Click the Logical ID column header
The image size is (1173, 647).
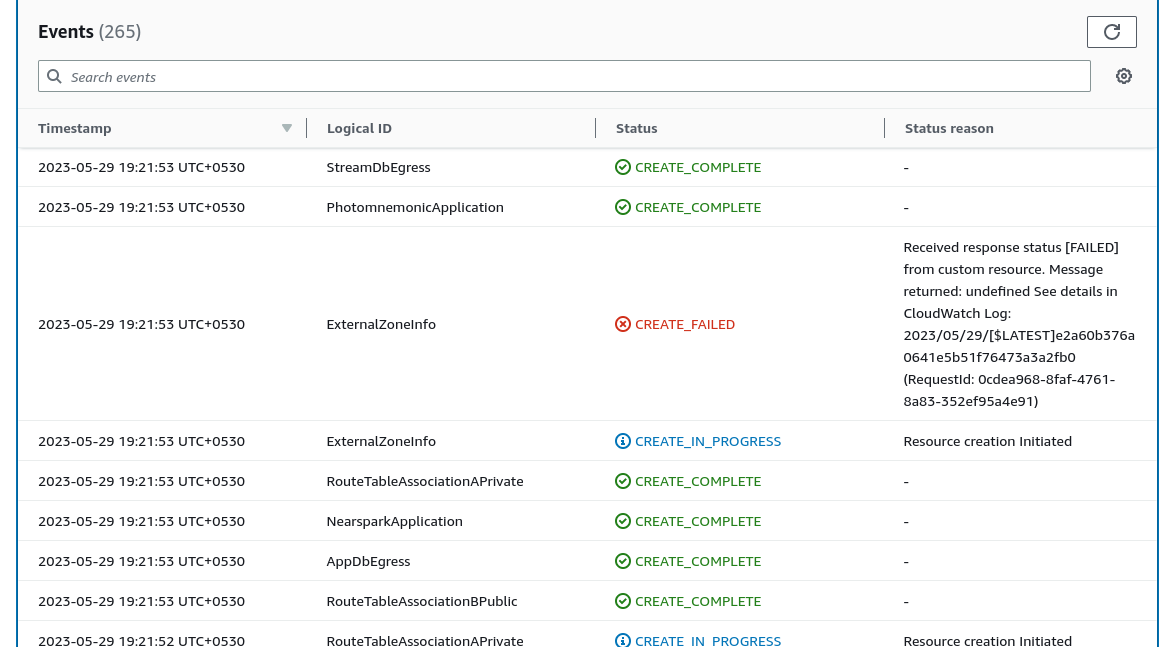tap(359, 128)
